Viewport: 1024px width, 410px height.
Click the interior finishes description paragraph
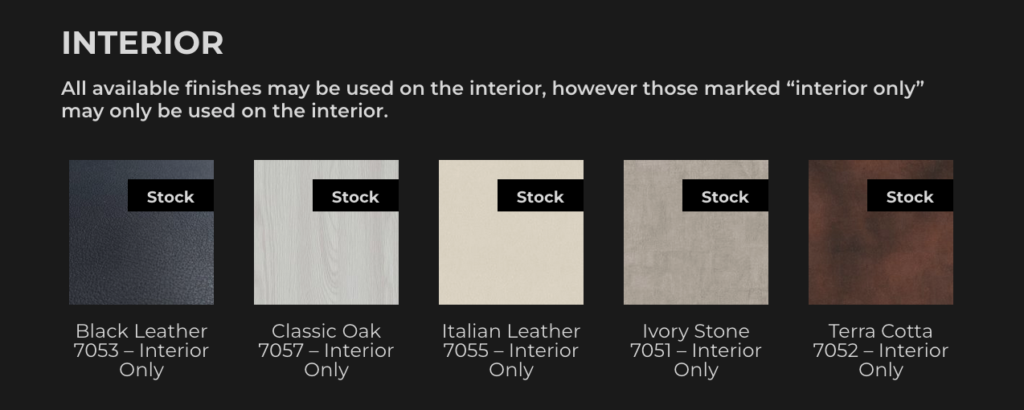tap(490, 99)
